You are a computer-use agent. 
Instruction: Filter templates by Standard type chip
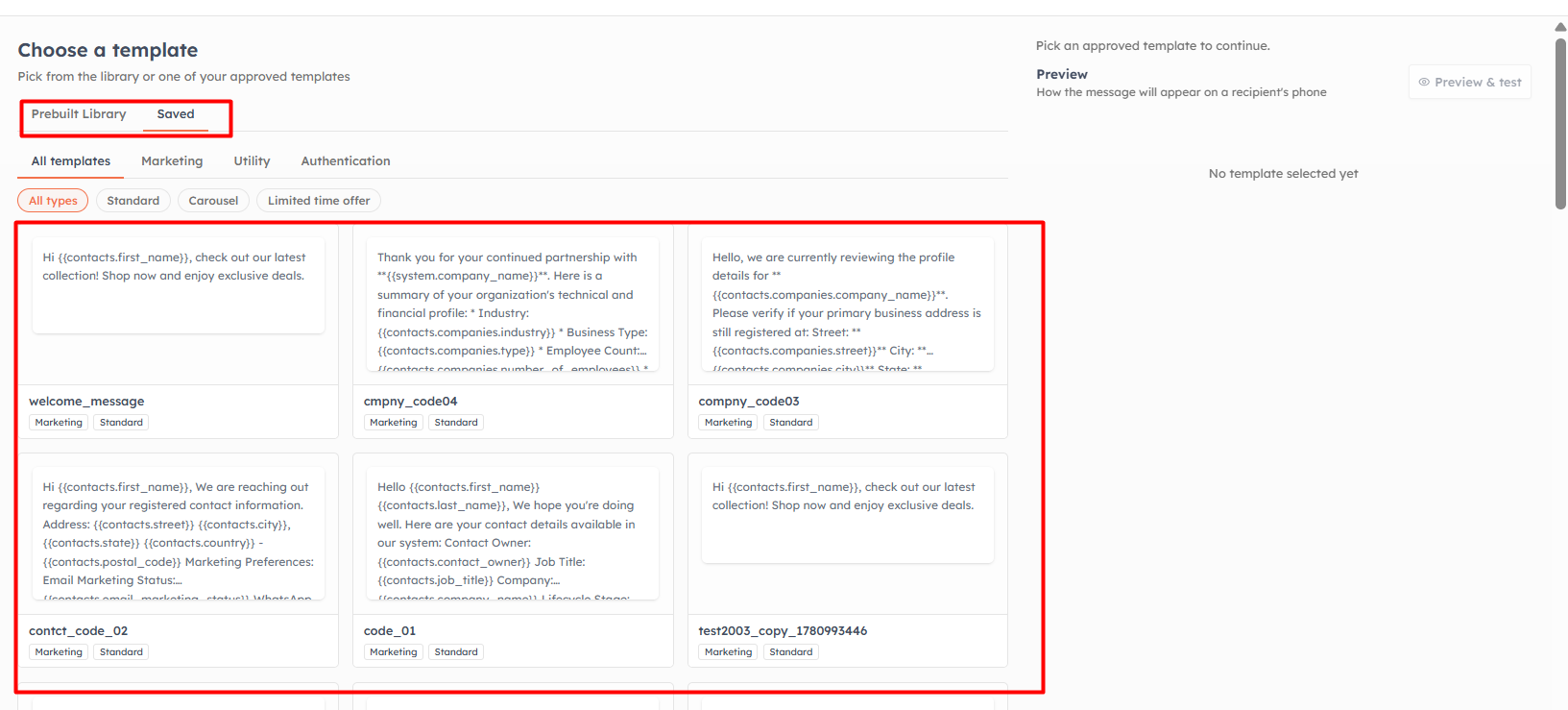(x=133, y=201)
